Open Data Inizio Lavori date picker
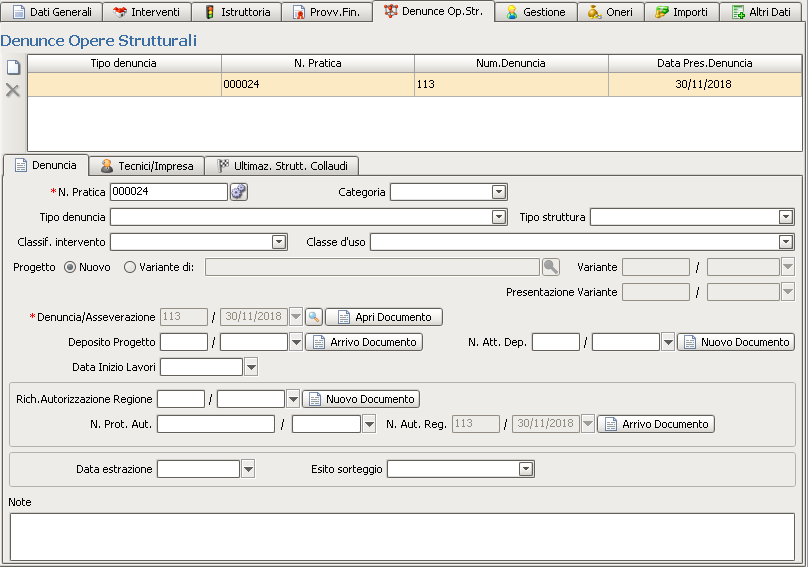The height and width of the screenshot is (567, 808). [250, 367]
